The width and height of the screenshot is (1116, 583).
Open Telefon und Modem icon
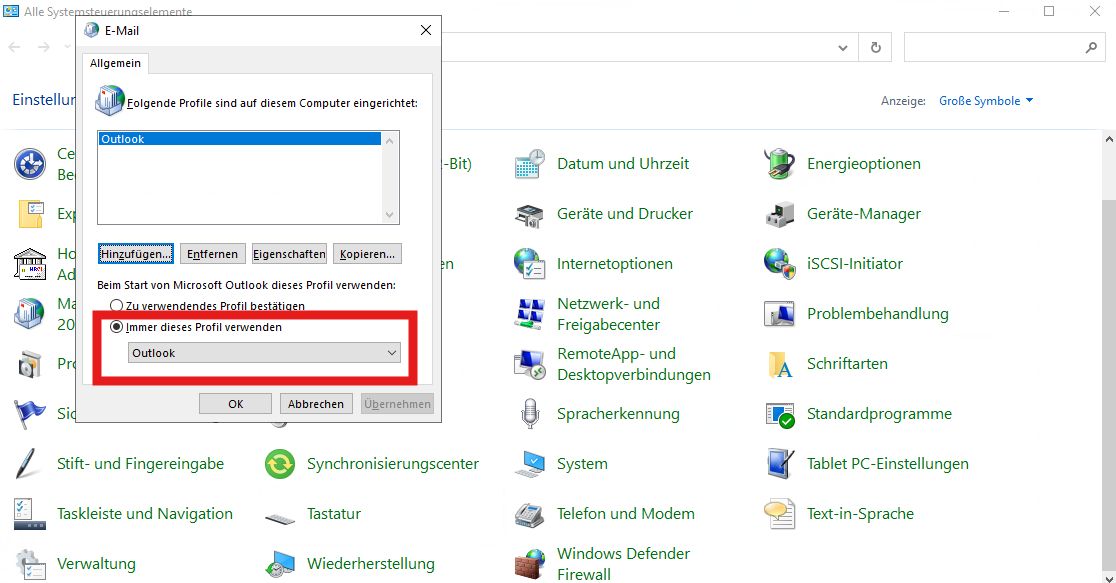point(530,514)
